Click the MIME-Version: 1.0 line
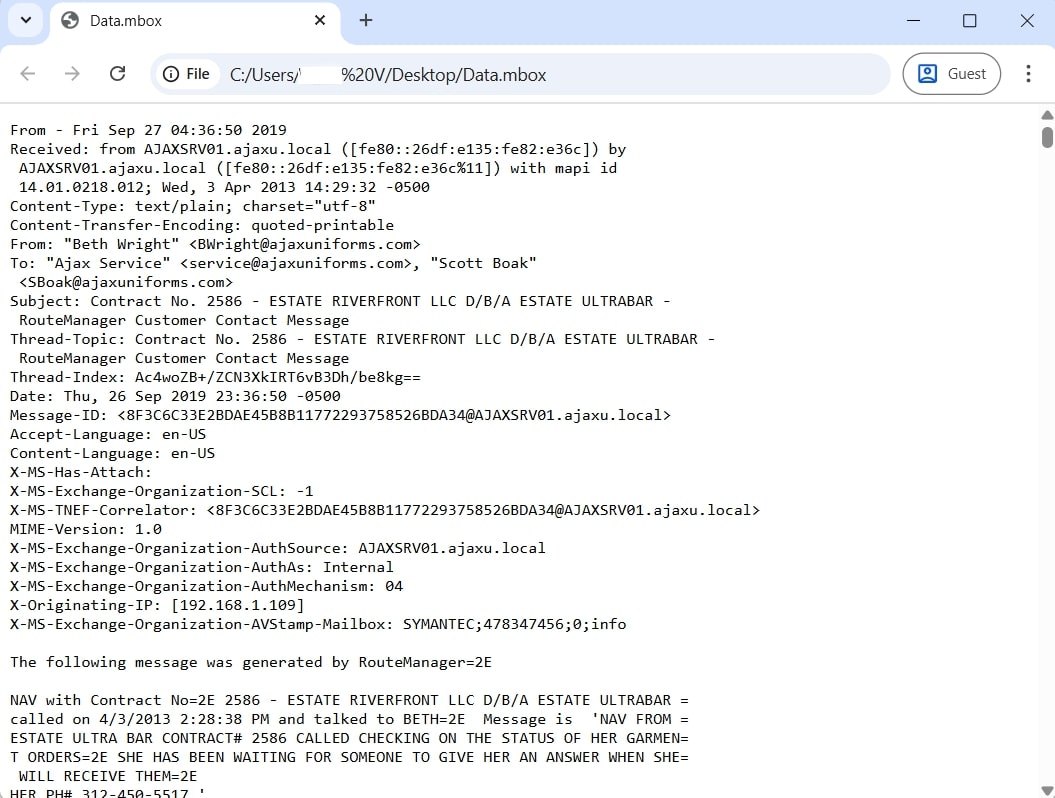Image resolution: width=1055 pixels, height=798 pixels. pos(86,529)
